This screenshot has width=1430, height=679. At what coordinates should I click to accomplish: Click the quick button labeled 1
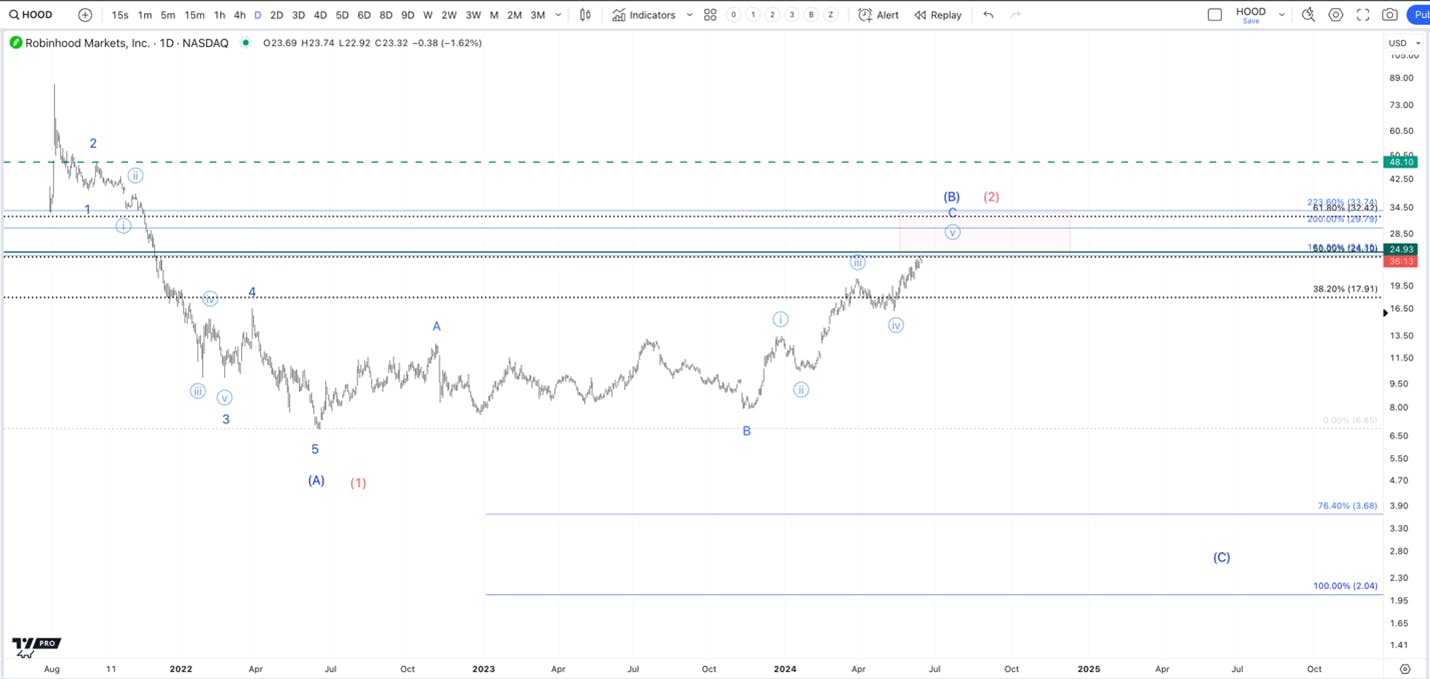point(753,15)
